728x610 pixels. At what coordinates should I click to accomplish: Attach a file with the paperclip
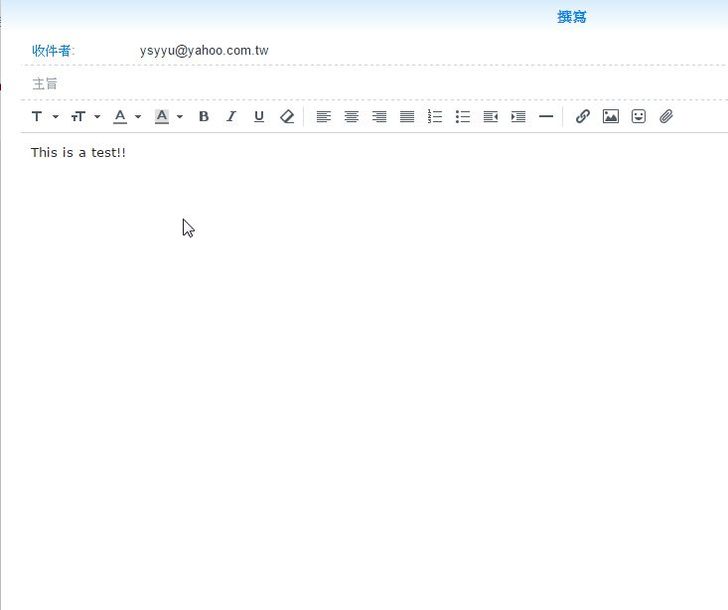(x=666, y=116)
